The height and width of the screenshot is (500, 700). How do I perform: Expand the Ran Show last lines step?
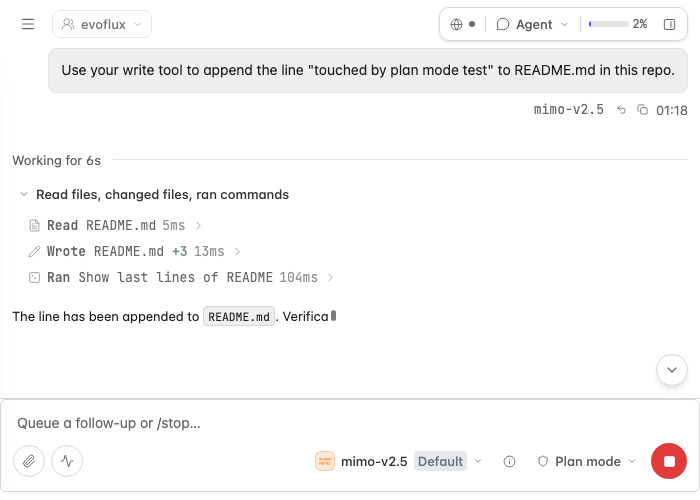[x=181, y=277]
